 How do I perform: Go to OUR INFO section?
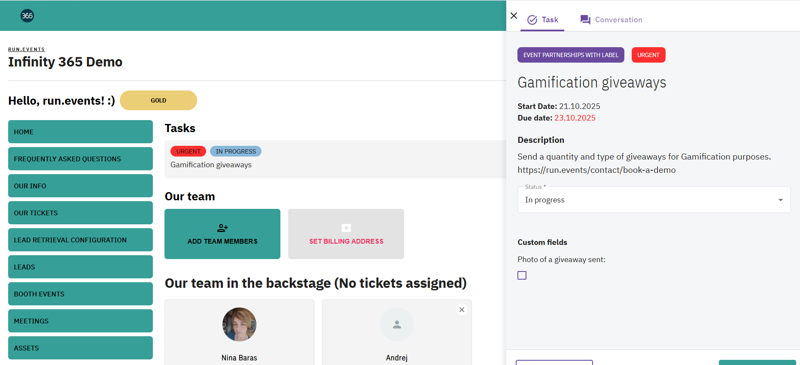click(81, 186)
